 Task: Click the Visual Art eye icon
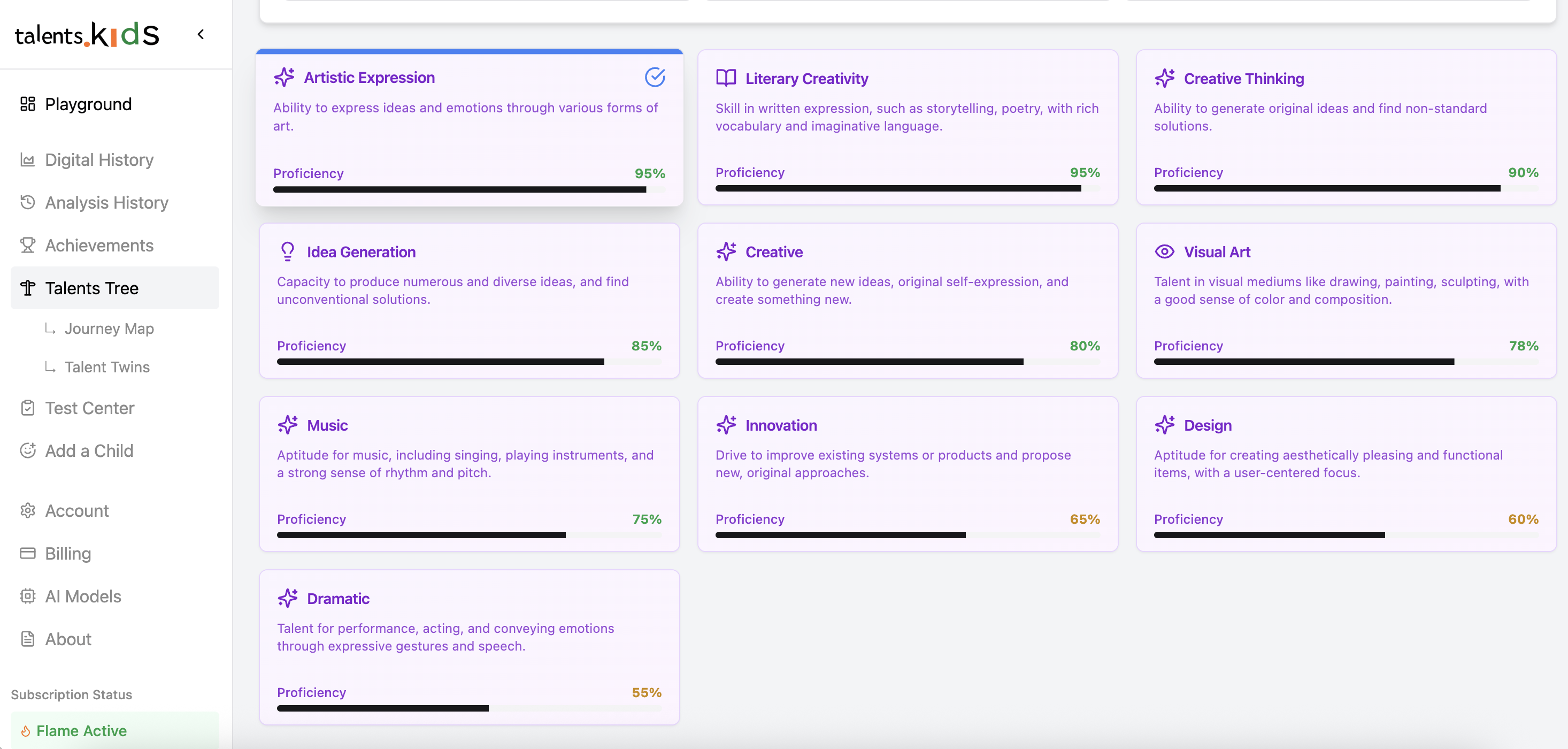click(1164, 251)
